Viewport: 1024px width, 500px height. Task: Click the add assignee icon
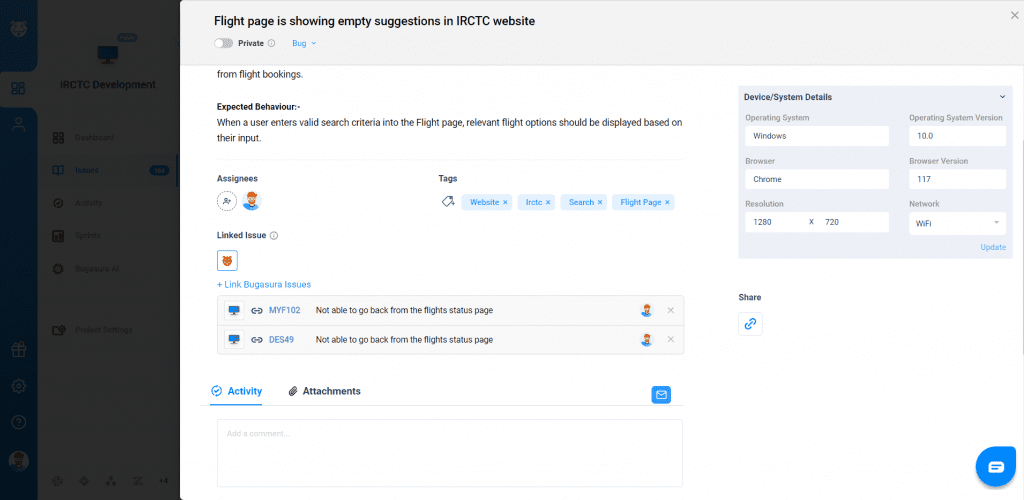click(227, 201)
